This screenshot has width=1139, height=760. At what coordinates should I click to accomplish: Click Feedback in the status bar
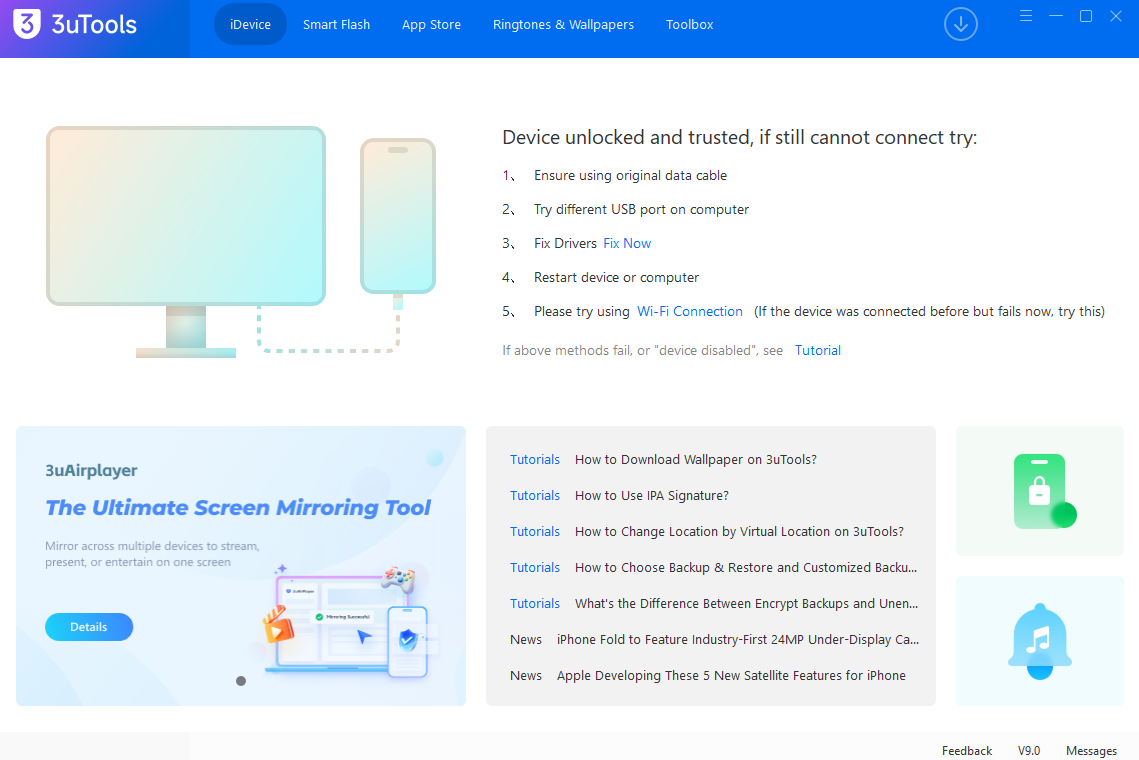click(x=967, y=751)
